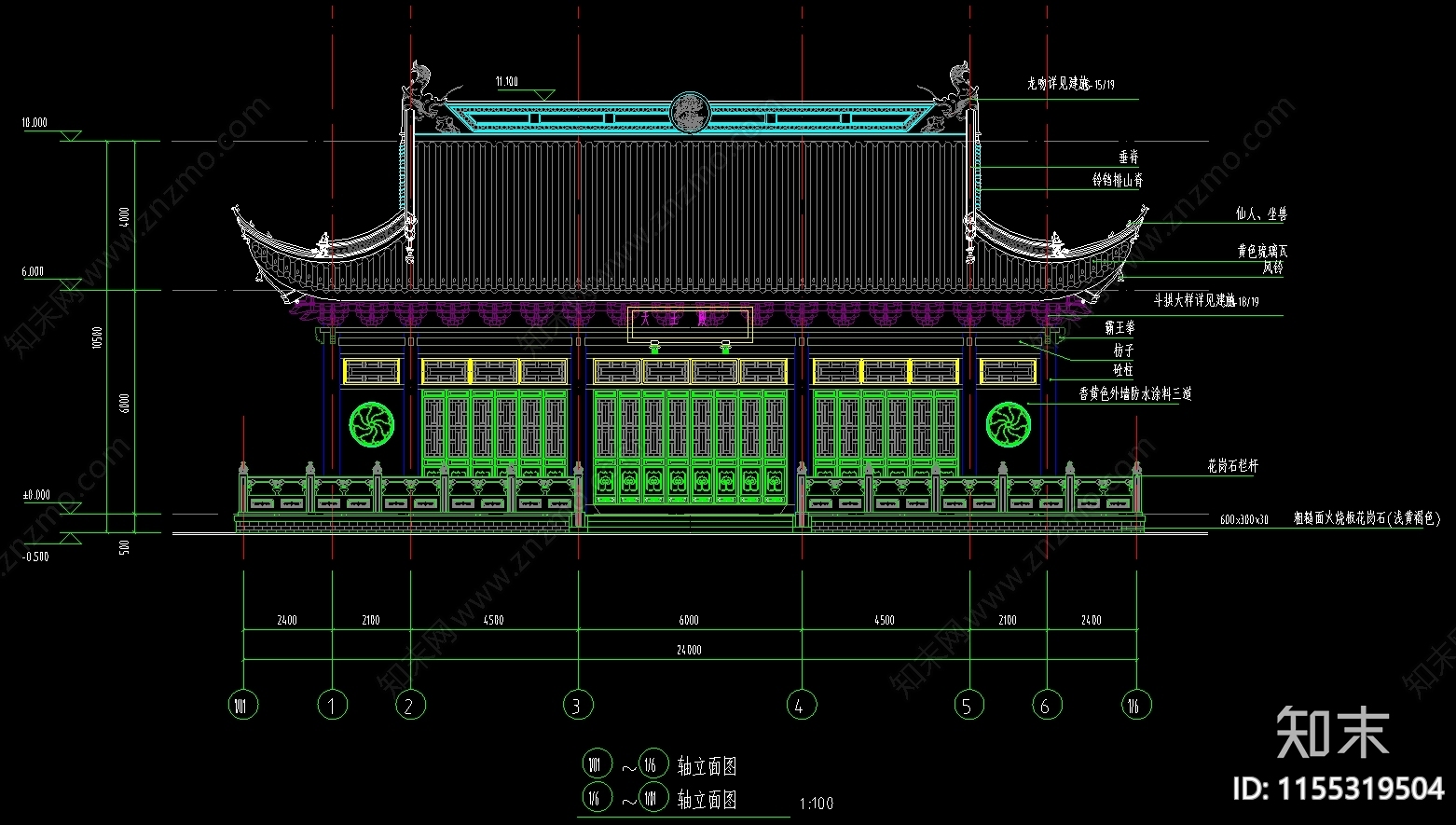Select the 24000 overall width dimension
Image resolution: width=1456 pixels, height=825 pixels.
tap(689, 650)
